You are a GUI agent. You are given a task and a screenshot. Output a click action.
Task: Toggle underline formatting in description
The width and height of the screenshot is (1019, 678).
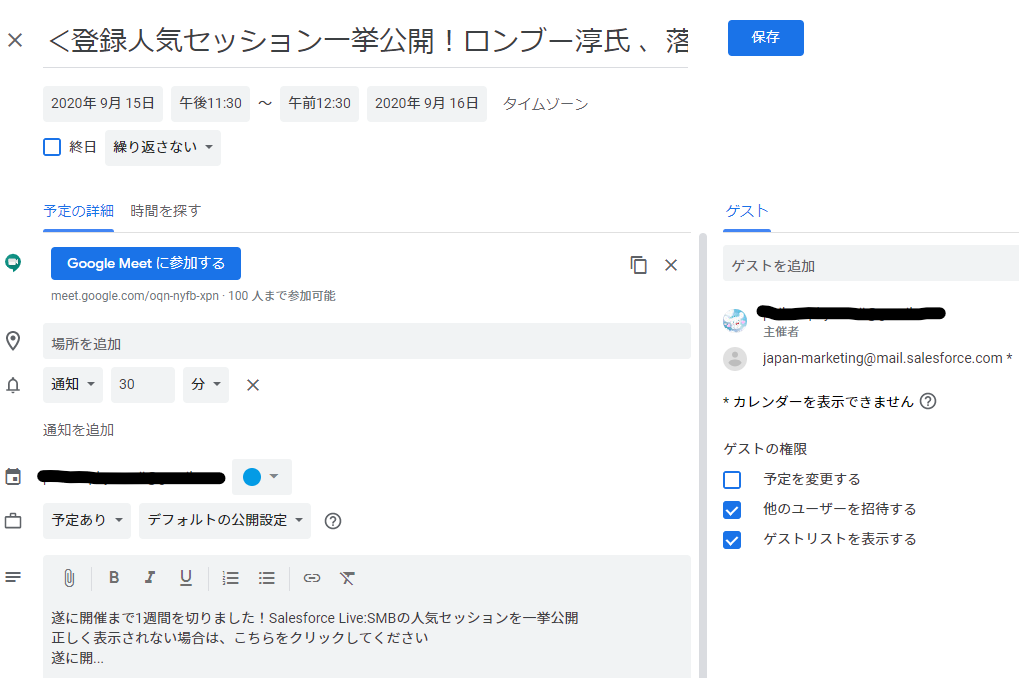[x=186, y=578]
